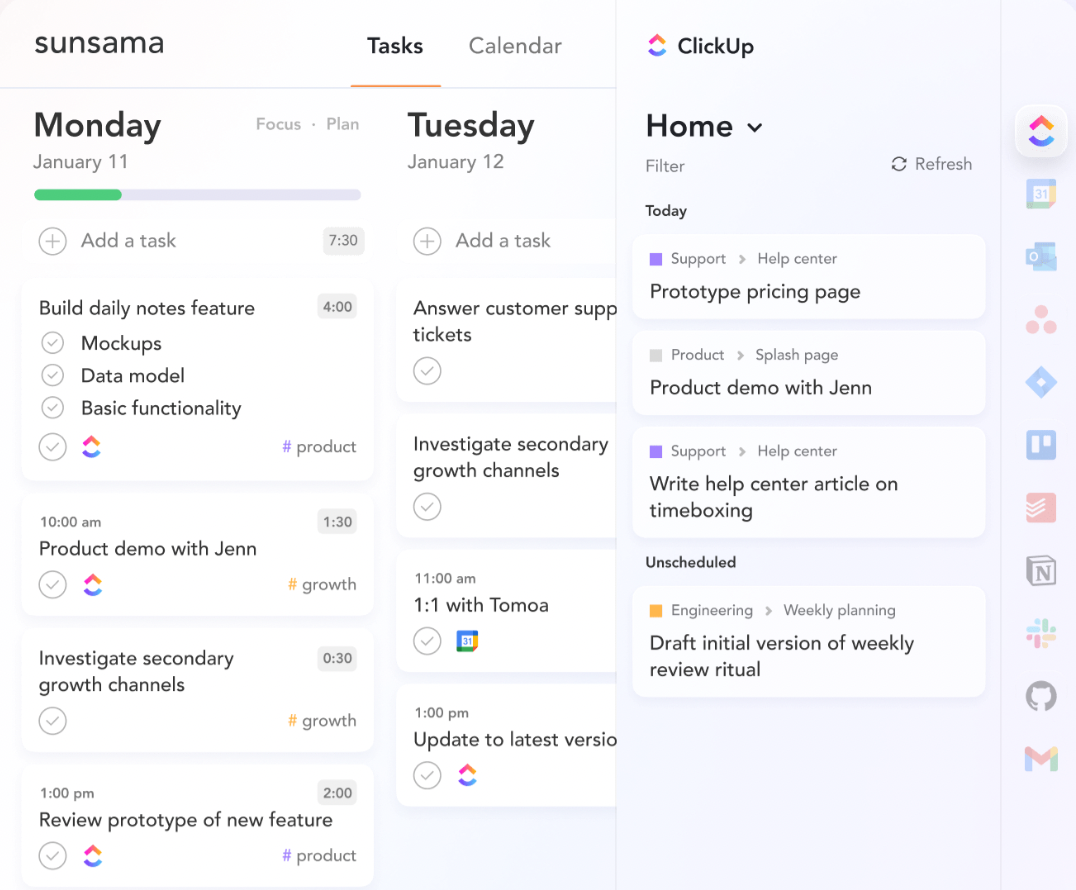Viewport: 1076px width, 890px height.
Task: Check off the Data model subtask
Action: (x=53, y=375)
